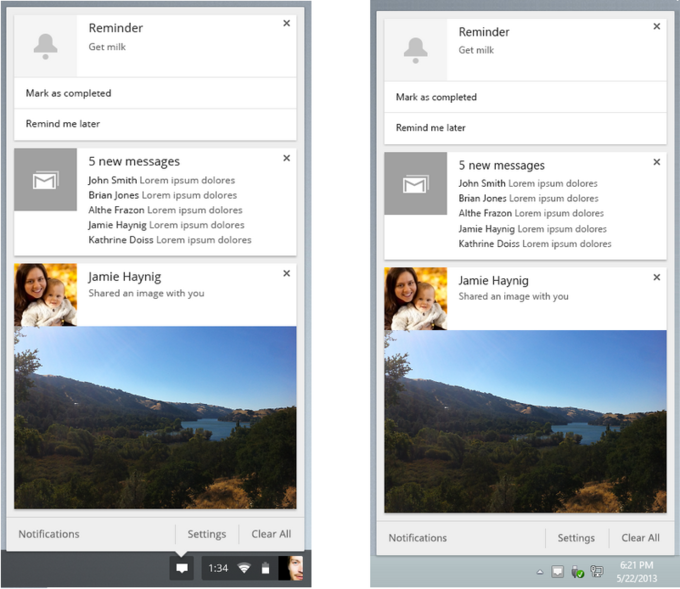The image size is (680, 589).
Task: Click Remind me later in right panel
Action: click(525, 128)
